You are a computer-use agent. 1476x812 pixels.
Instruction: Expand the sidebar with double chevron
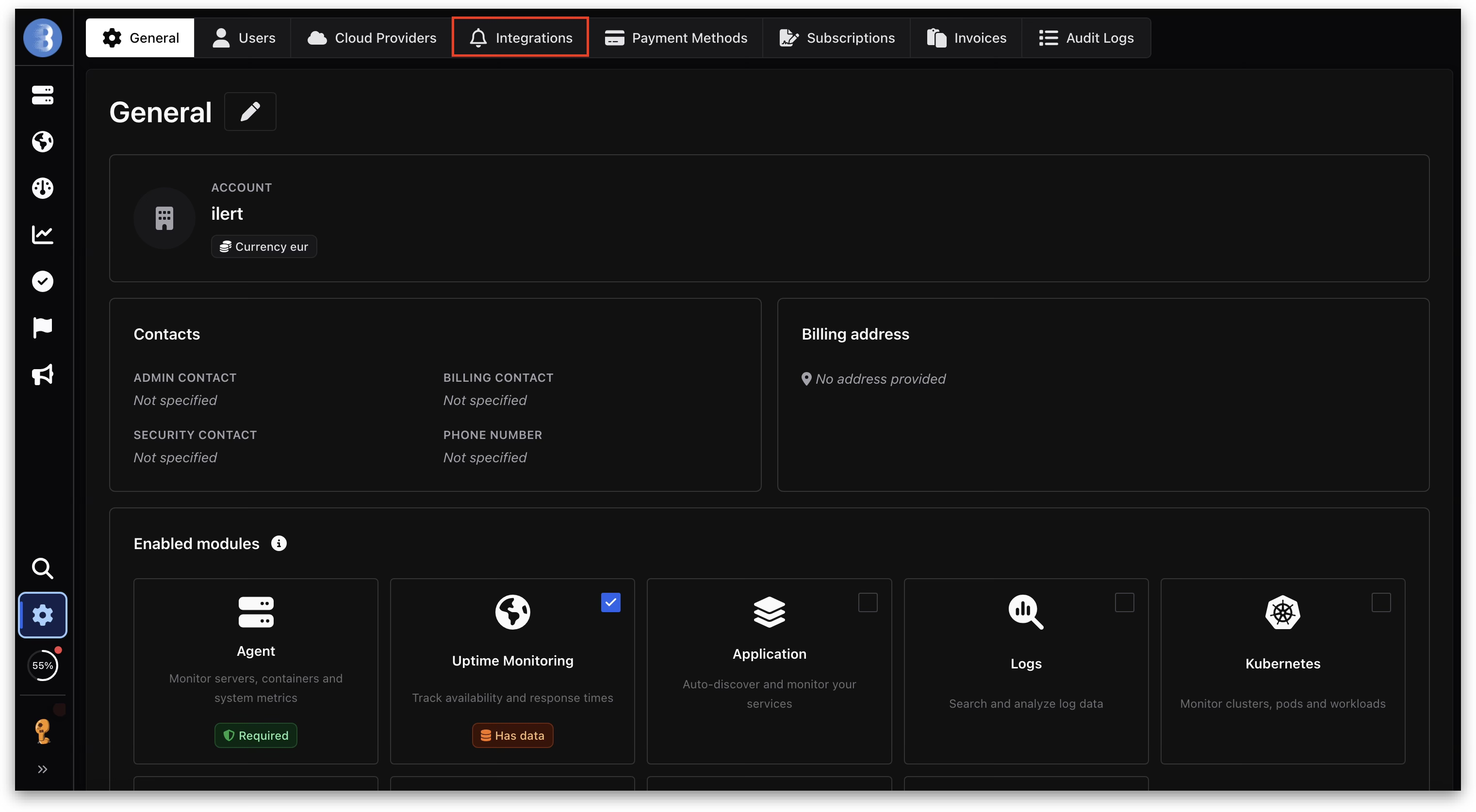click(x=42, y=769)
